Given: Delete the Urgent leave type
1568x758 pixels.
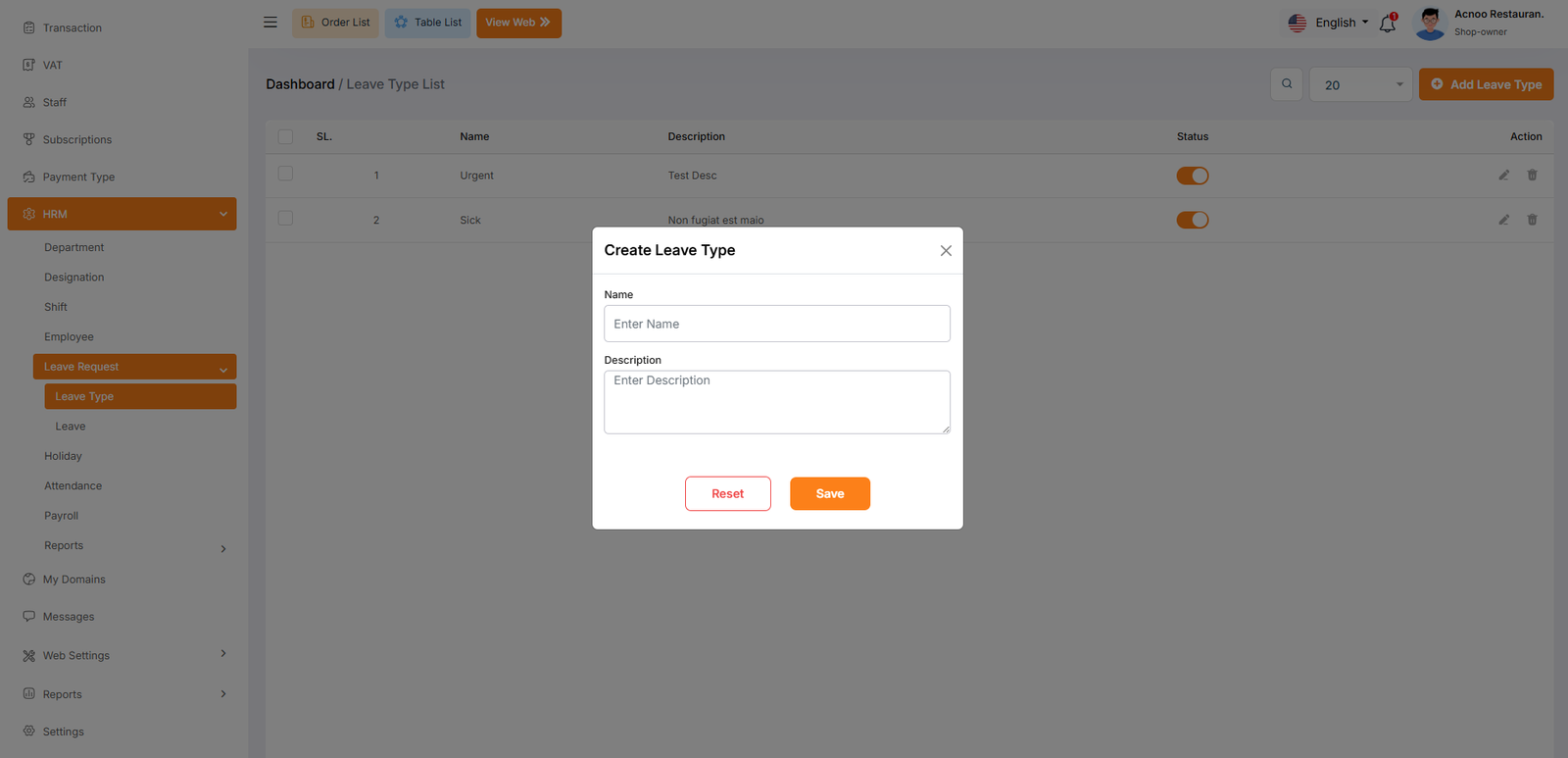Looking at the screenshot, I should click(1532, 176).
